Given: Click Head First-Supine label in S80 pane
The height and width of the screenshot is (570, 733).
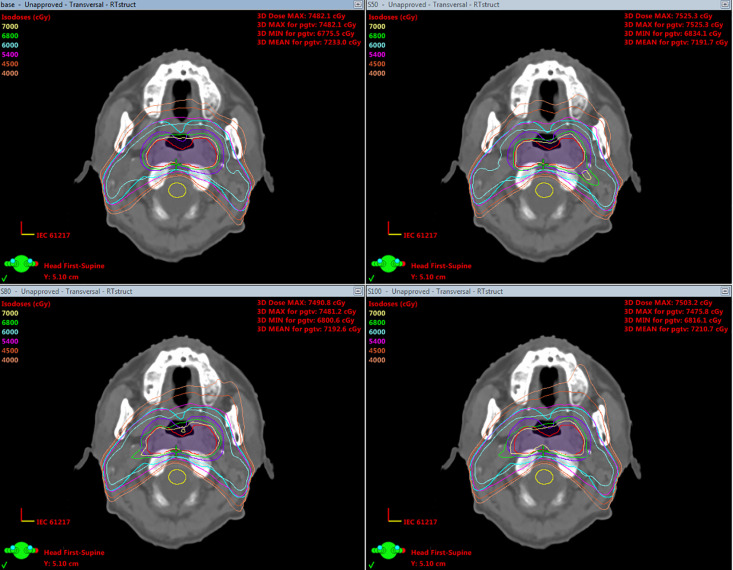Looking at the screenshot, I should pyautogui.click(x=74, y=552).
